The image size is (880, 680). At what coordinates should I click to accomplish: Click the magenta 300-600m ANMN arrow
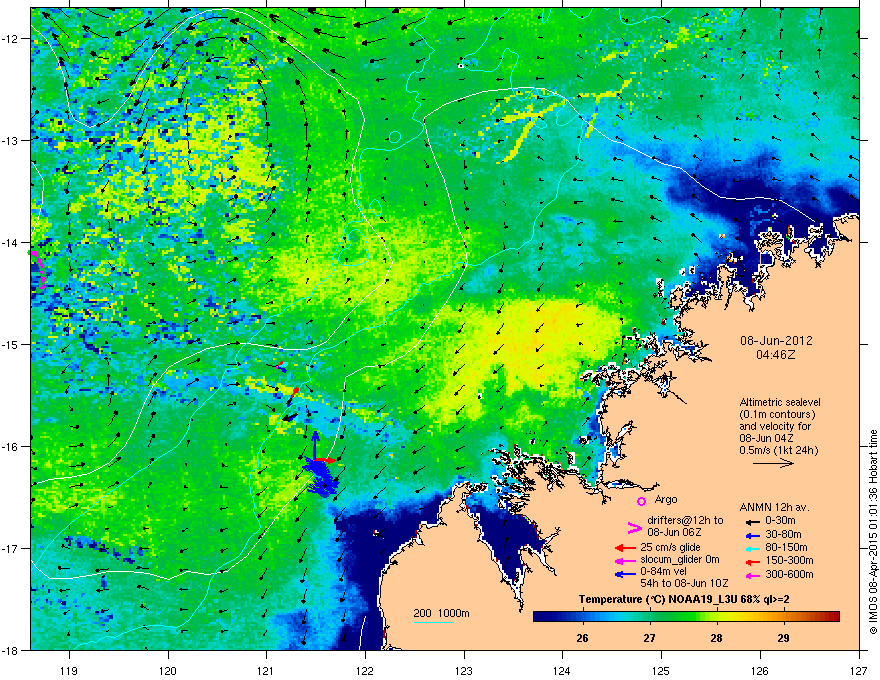(752, 575)
